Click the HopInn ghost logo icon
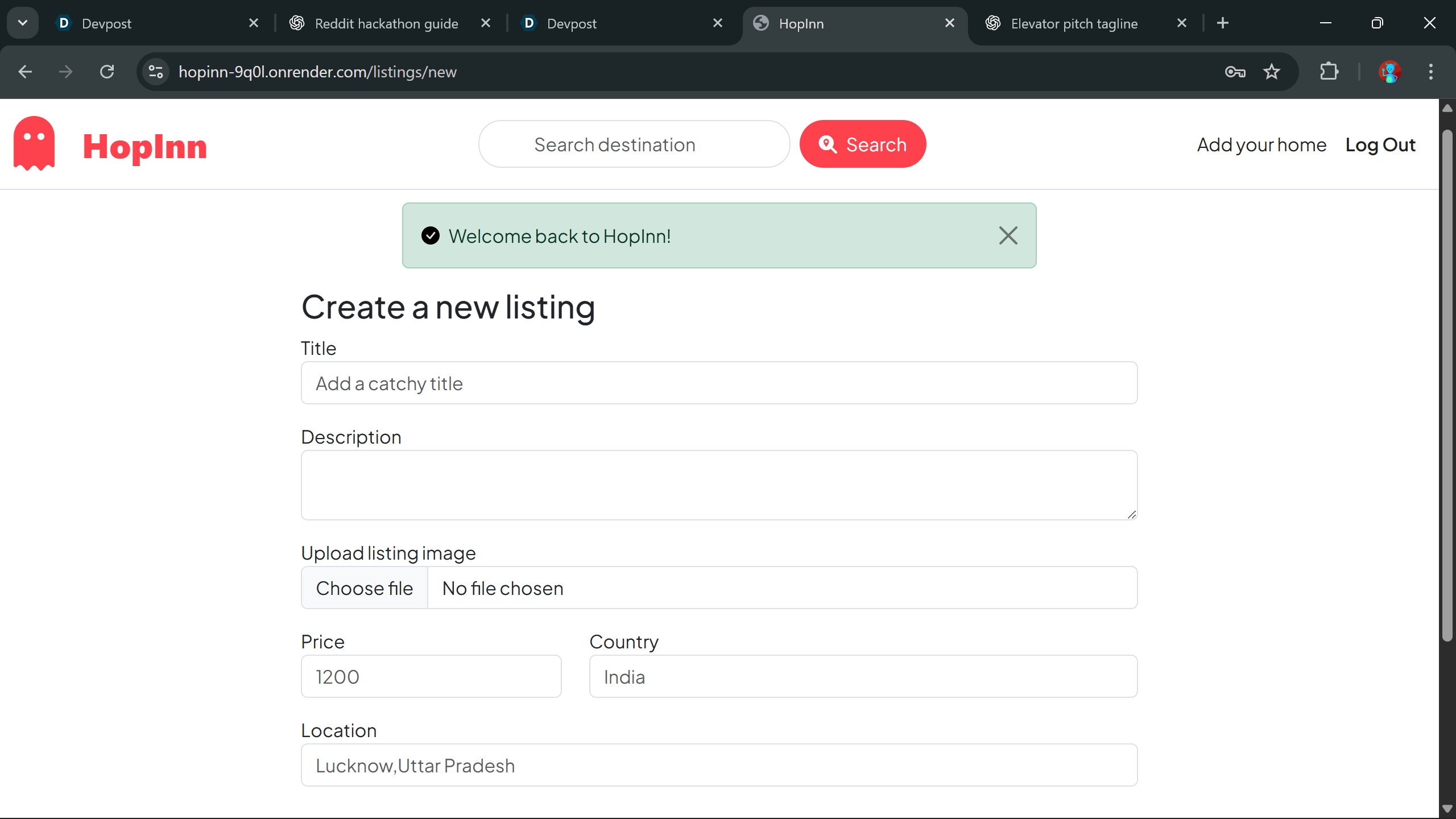Image resolution: width=1456 pixels, height=819 pixels. pos(34,144)
